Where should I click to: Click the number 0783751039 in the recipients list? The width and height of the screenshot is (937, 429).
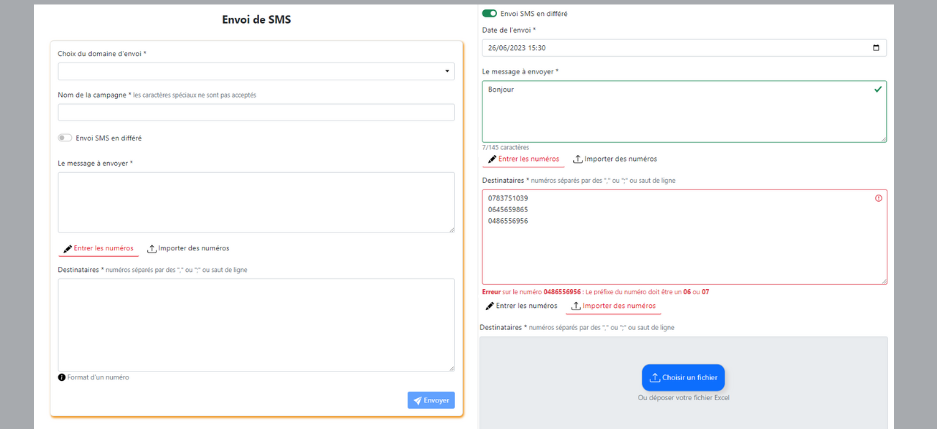tap(508, 198)
